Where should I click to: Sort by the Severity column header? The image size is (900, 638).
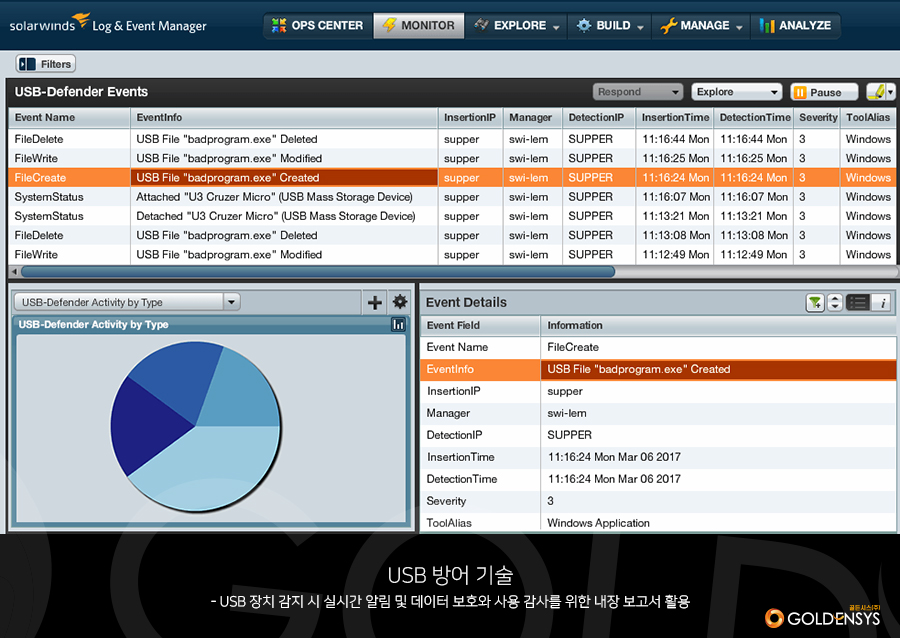(817, 118)
